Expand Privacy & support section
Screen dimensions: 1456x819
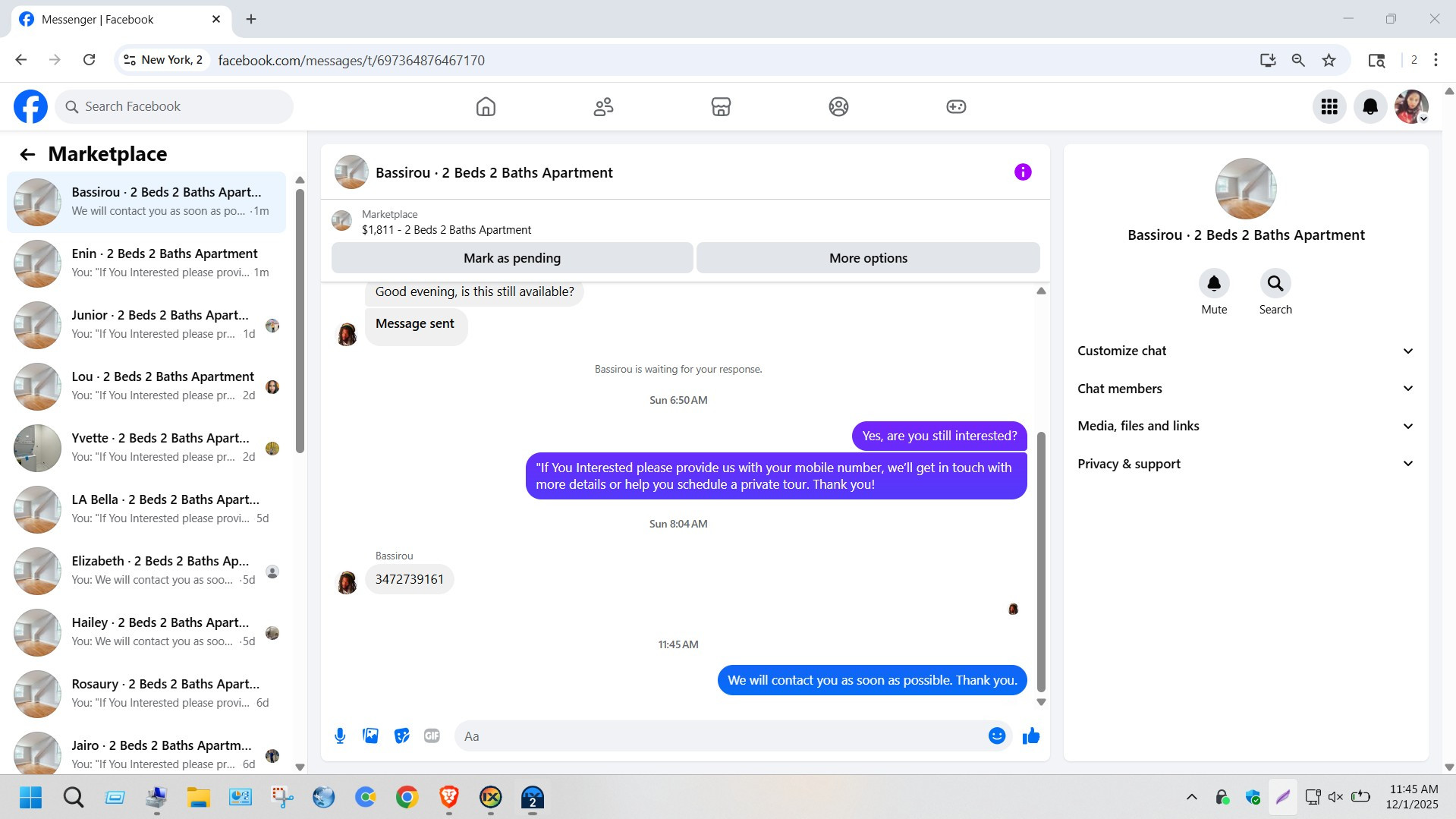point(1246,464)
